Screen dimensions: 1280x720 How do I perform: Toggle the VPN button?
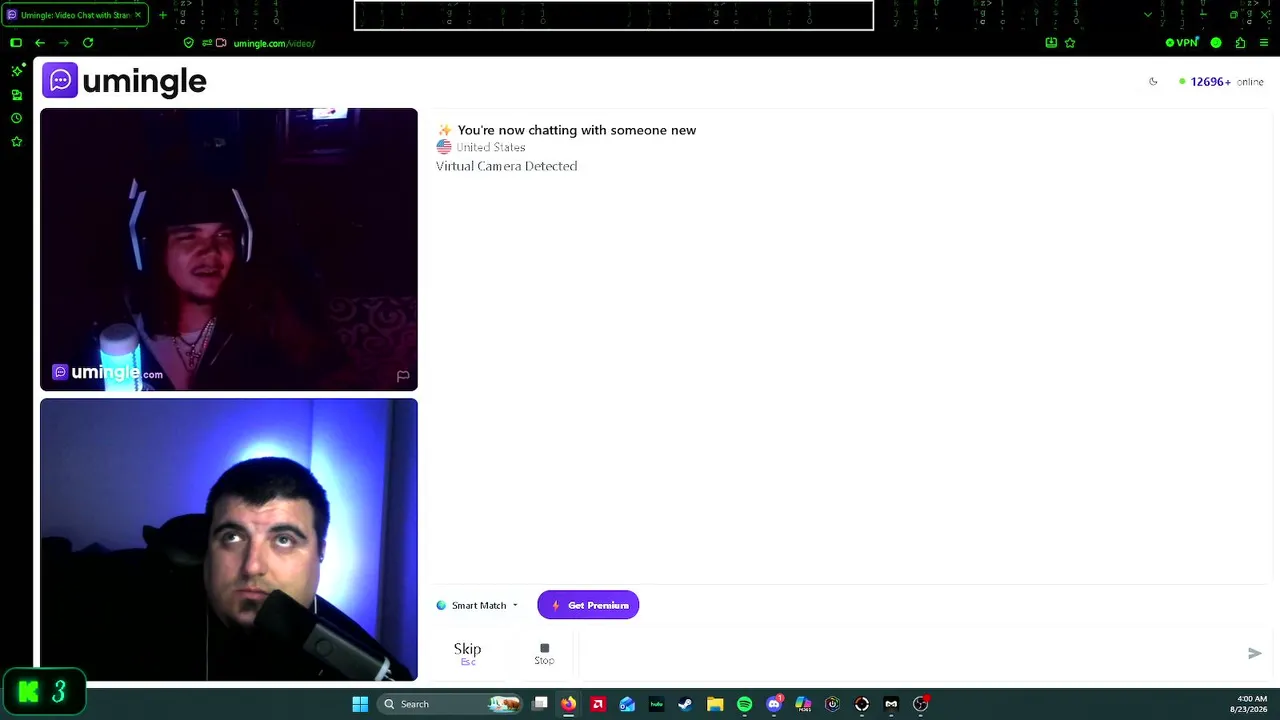click(x=1182, y=43)
